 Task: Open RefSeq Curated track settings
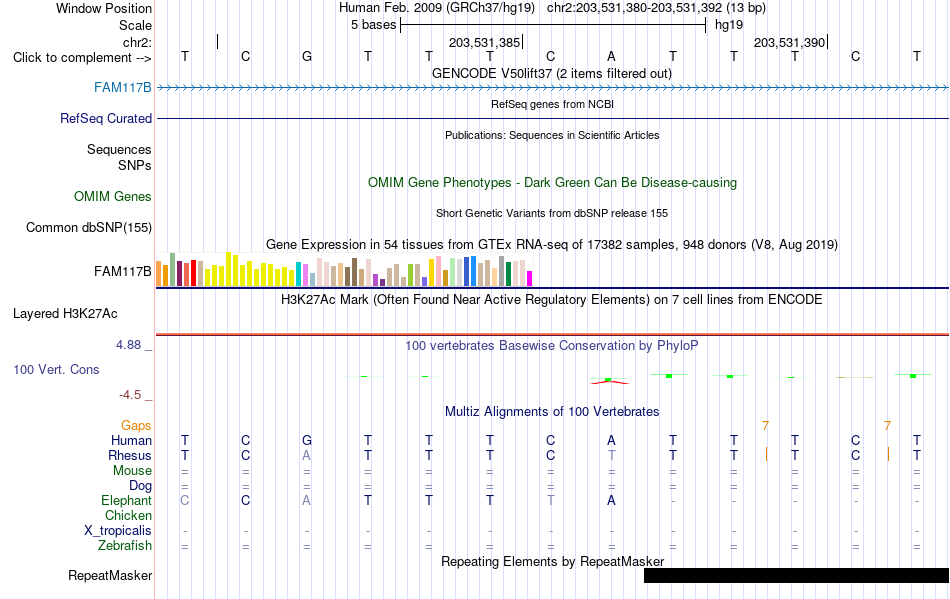pyautogui.click(x=105, y=119)
